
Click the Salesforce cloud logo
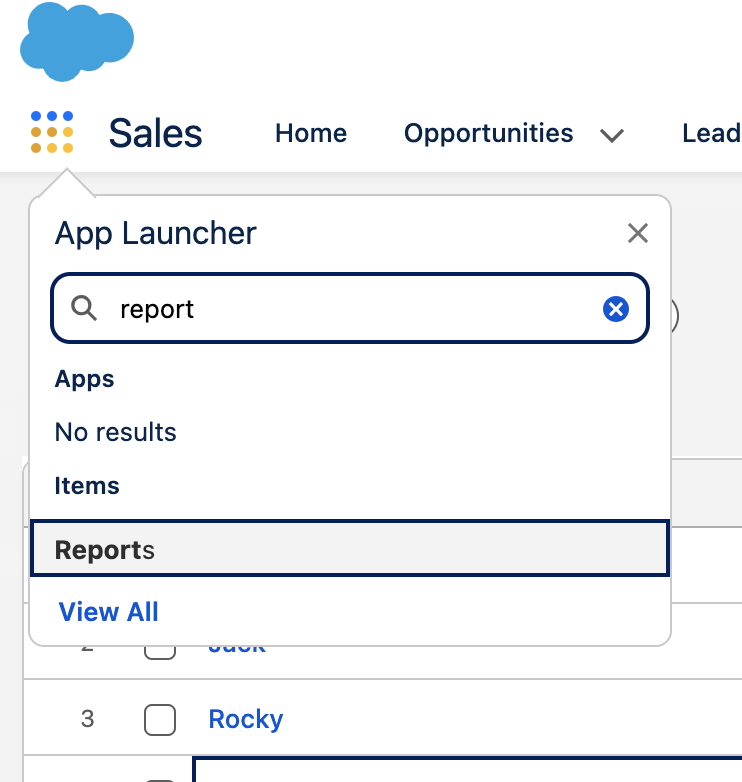[77, 41]
